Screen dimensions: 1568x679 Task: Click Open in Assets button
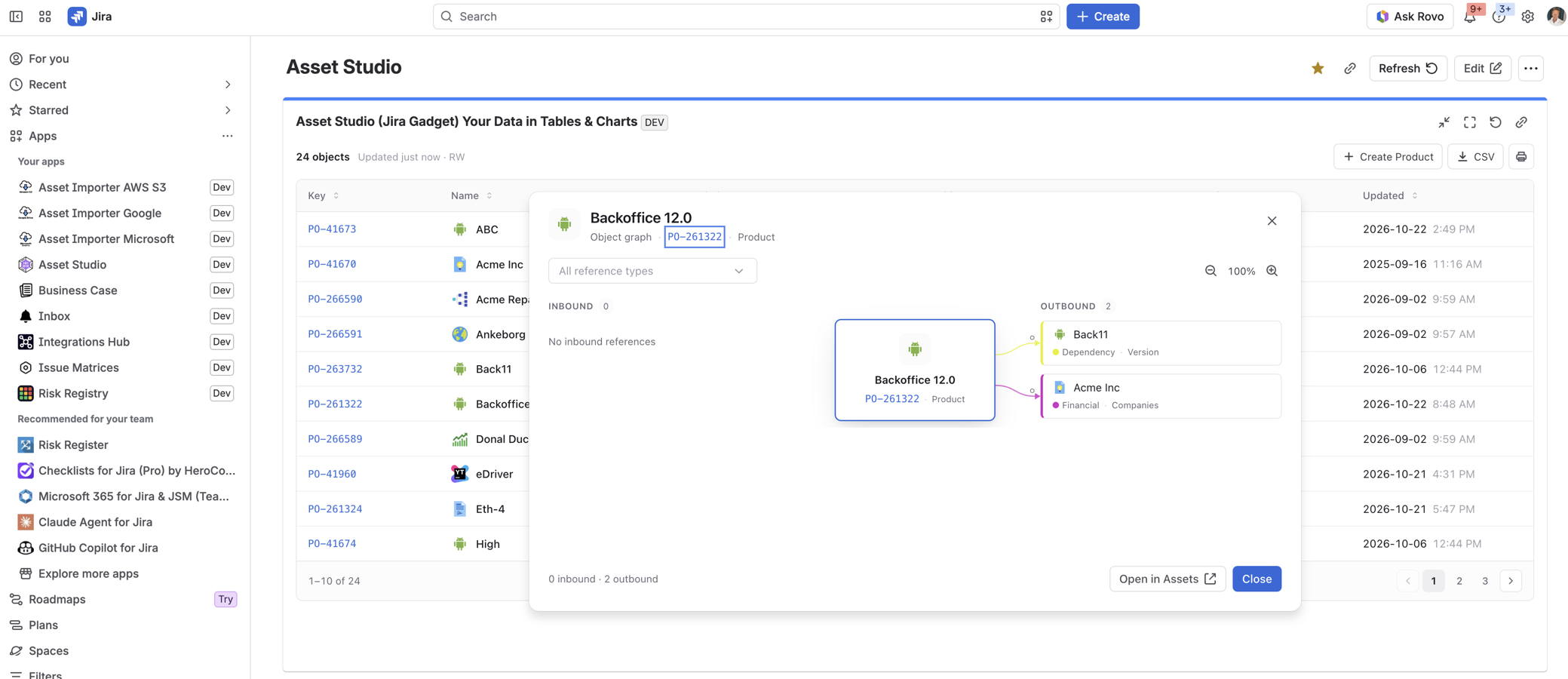click(1167, 579)
